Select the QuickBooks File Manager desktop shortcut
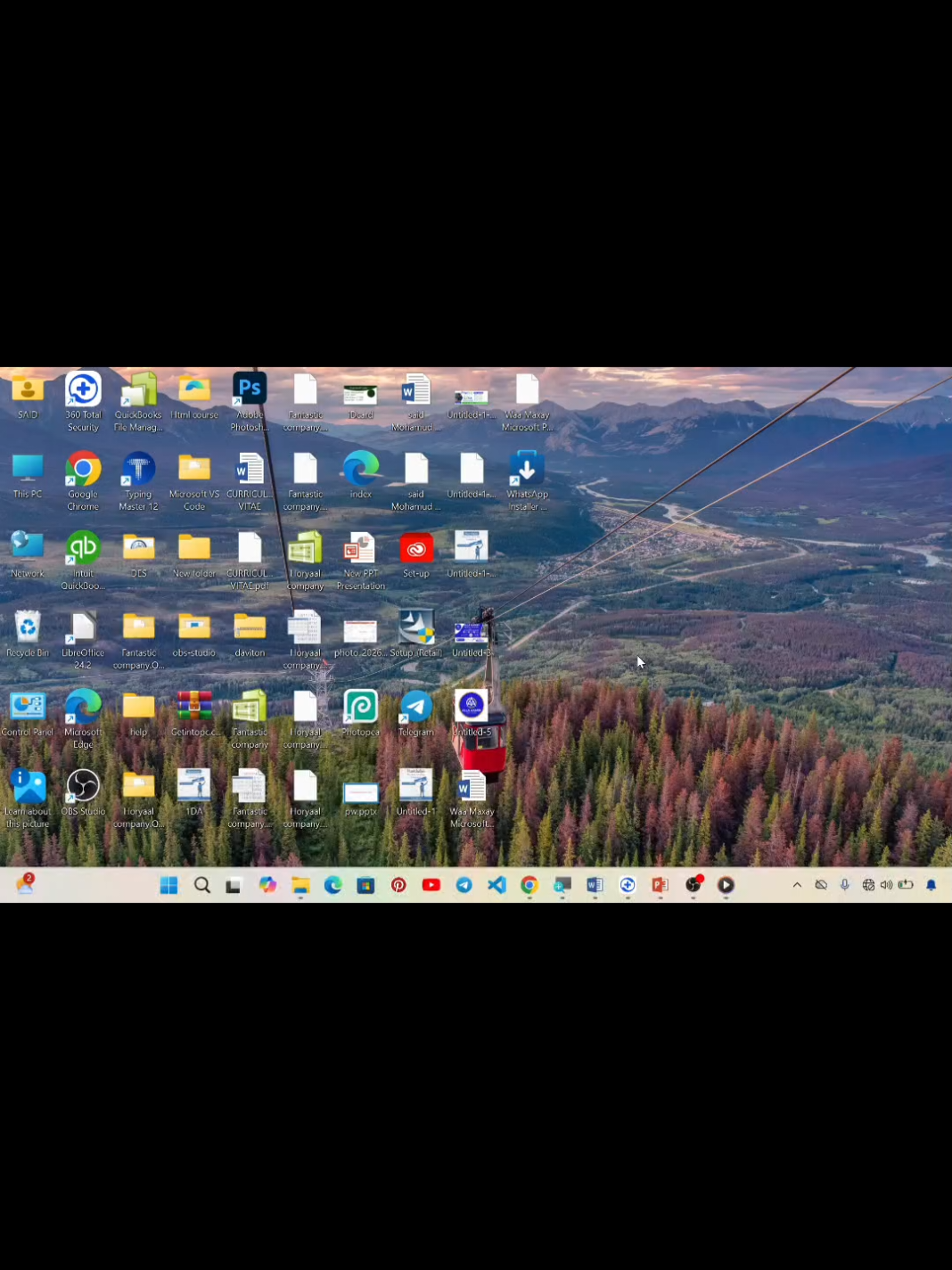The image size is (952, 1270). 138,402
